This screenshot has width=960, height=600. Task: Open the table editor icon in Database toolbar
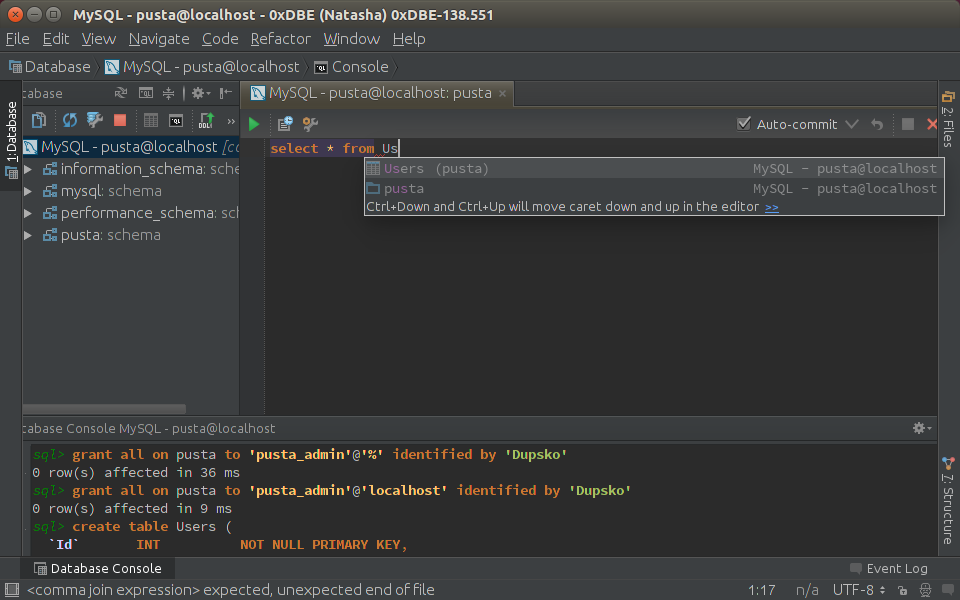pyautogui.click(x=151, y=120)
